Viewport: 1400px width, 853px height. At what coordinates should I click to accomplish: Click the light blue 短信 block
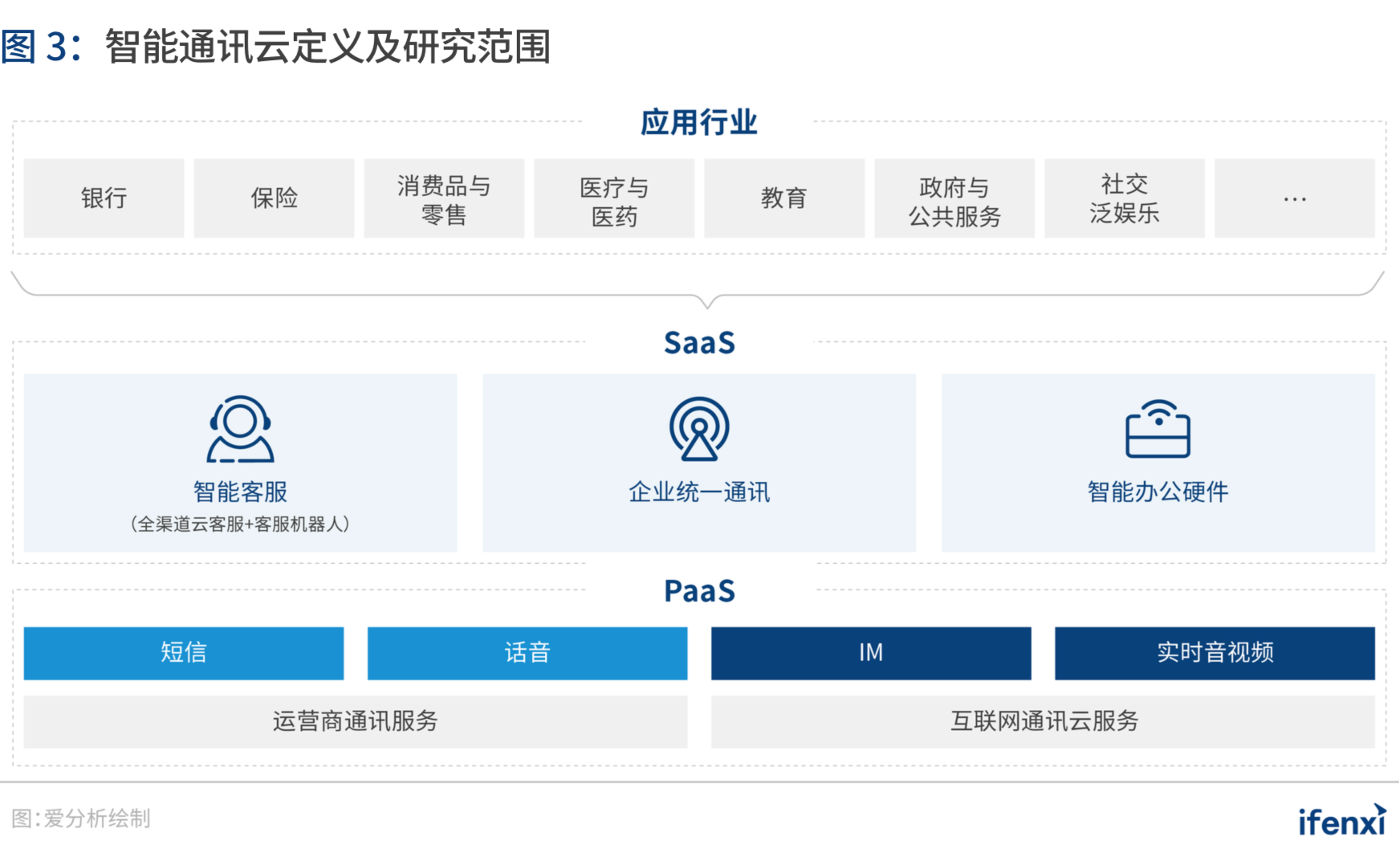(x=184, y=653)
